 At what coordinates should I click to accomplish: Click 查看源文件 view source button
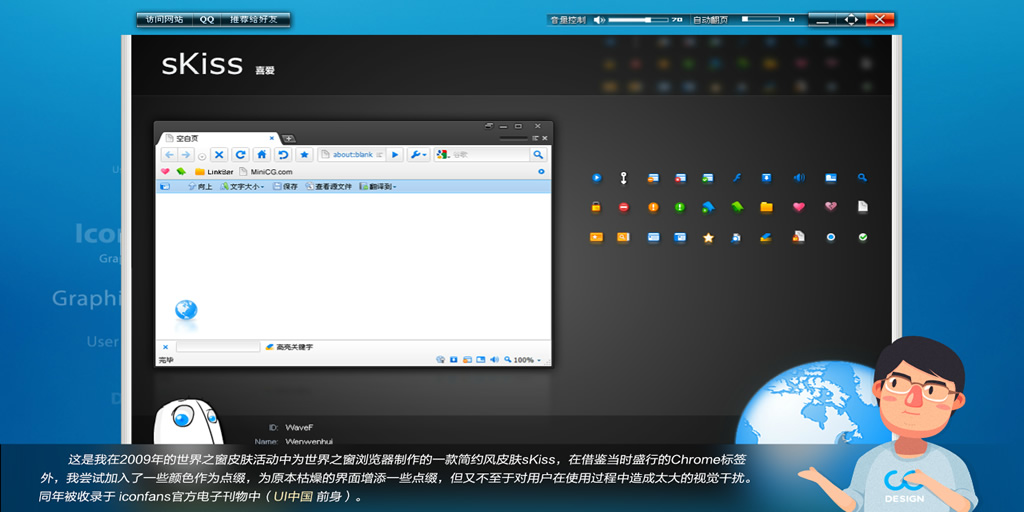(328, 187)
